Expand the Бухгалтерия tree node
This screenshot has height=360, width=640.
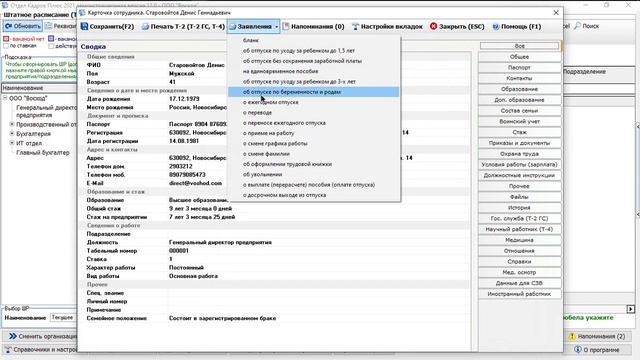pos(12,133)
